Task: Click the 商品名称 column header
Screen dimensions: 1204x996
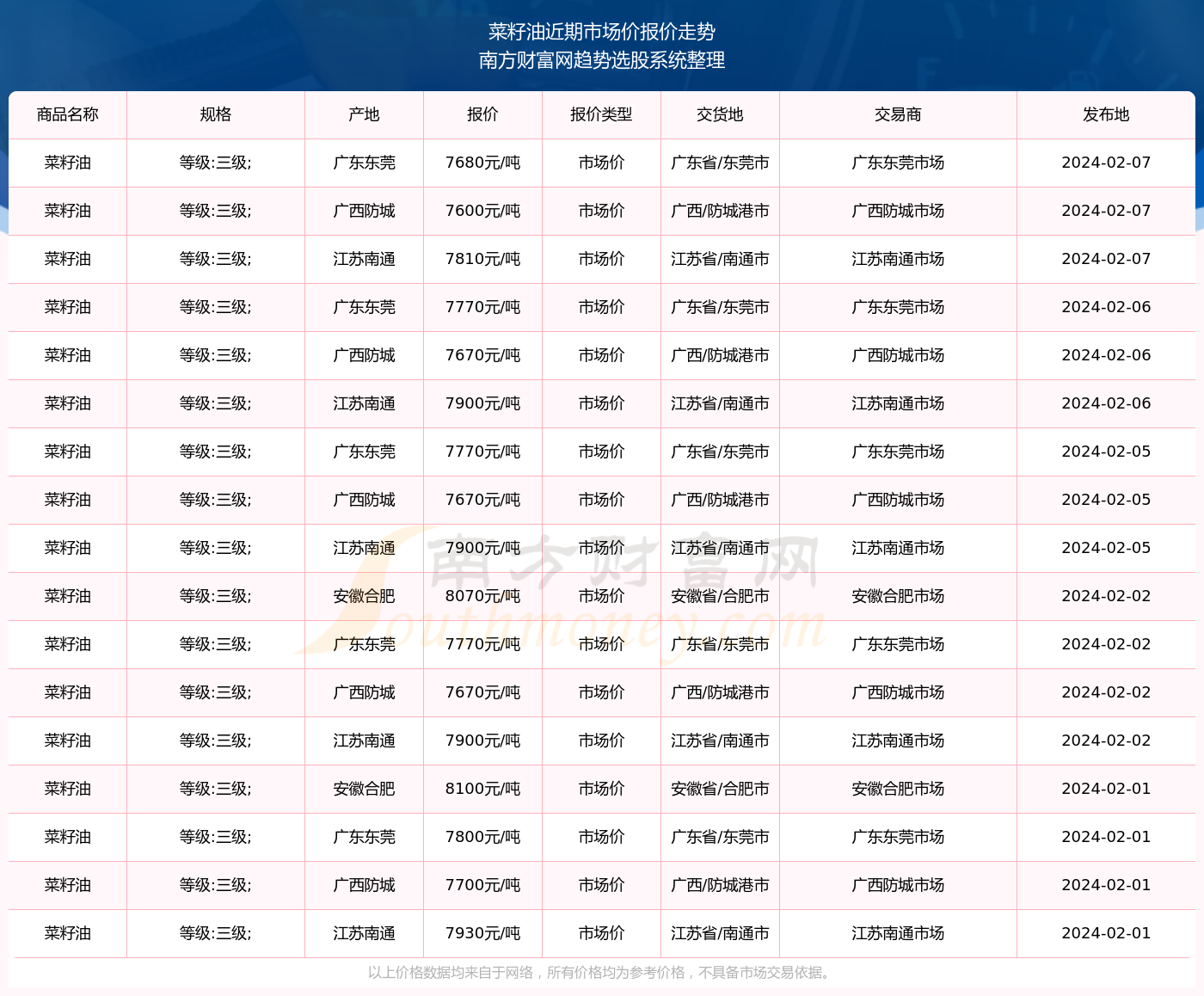Action: point(68,114)
